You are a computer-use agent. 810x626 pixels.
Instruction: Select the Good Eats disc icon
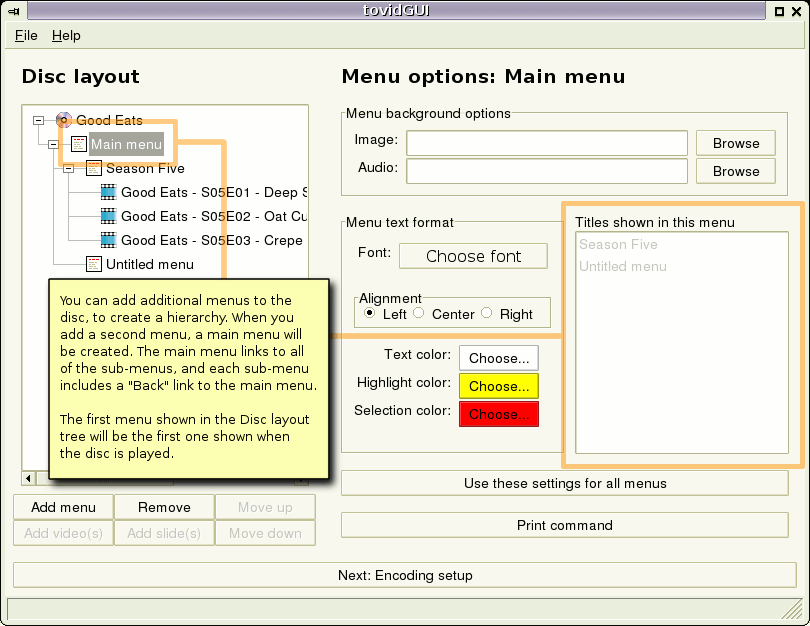tap(64, 119)
